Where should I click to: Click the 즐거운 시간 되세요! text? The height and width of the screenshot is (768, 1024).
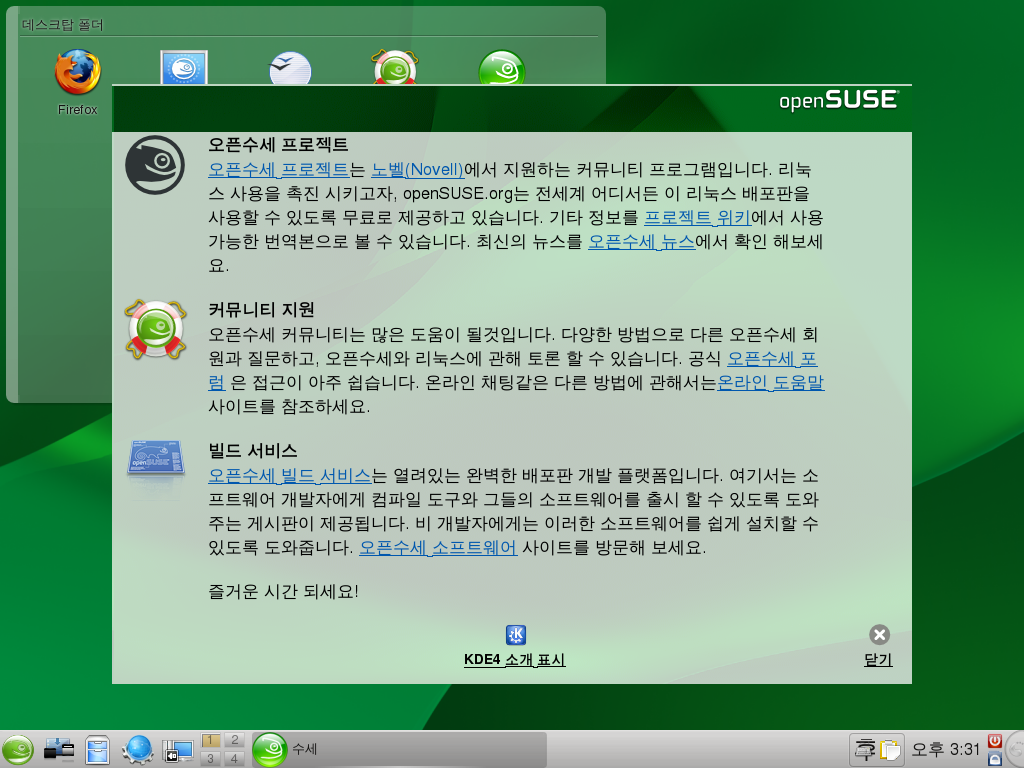[283, 592]
